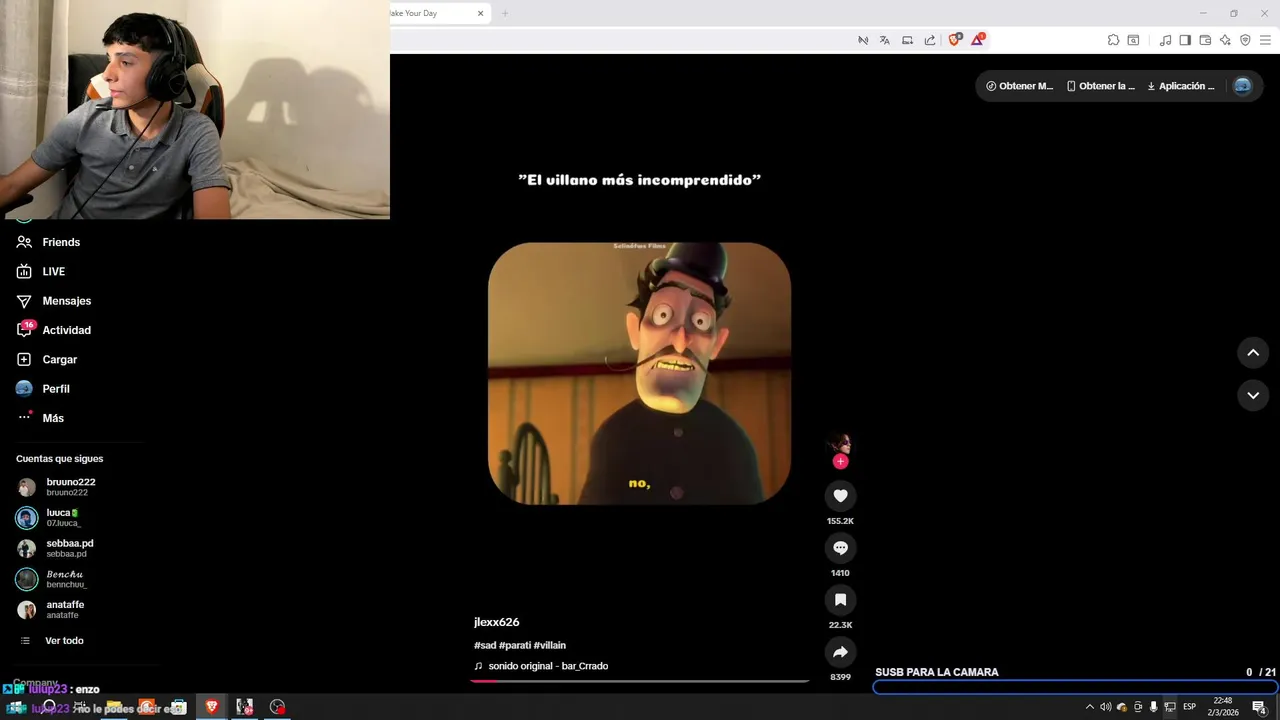
Task: Open the extensions puzzle icon
Action: (1113, 40)
